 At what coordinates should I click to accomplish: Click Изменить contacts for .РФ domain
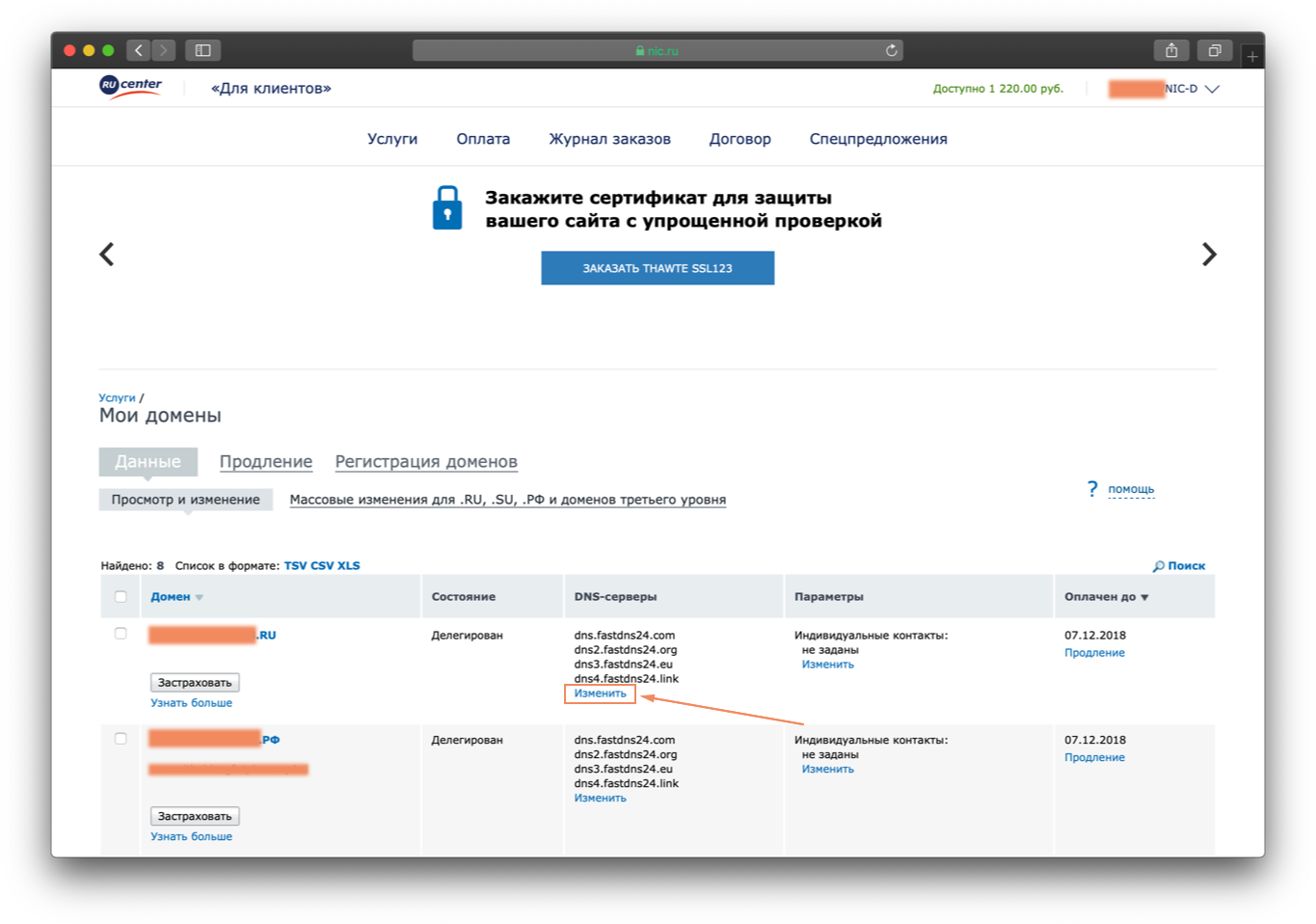click(827, 770)
